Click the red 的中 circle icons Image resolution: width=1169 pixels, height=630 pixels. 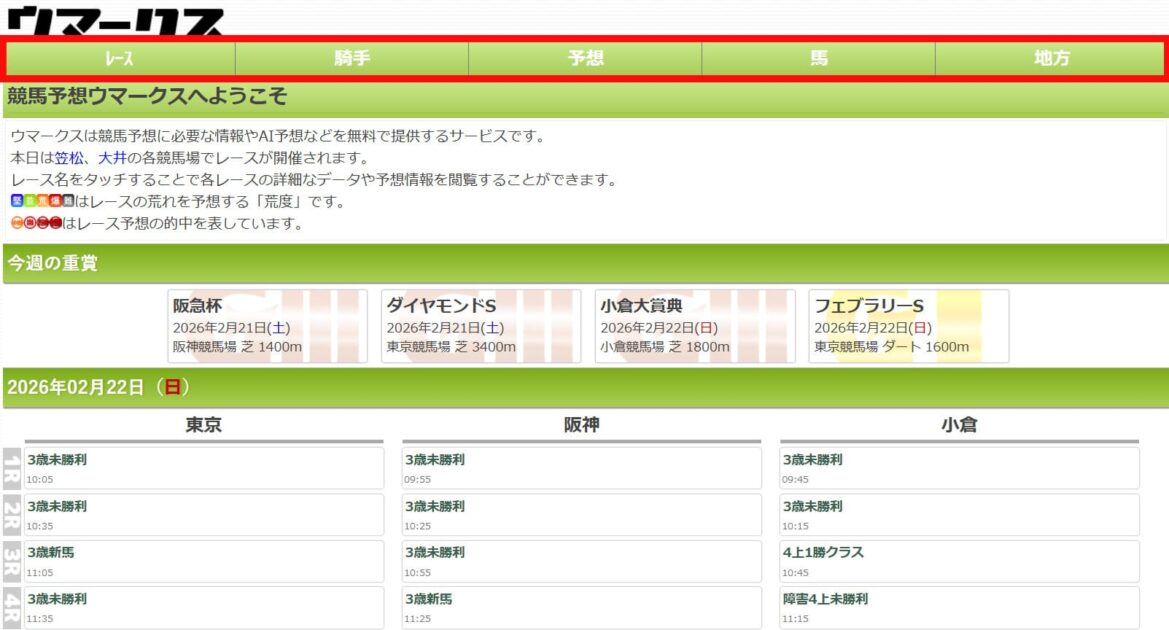(x=36, y=224)
